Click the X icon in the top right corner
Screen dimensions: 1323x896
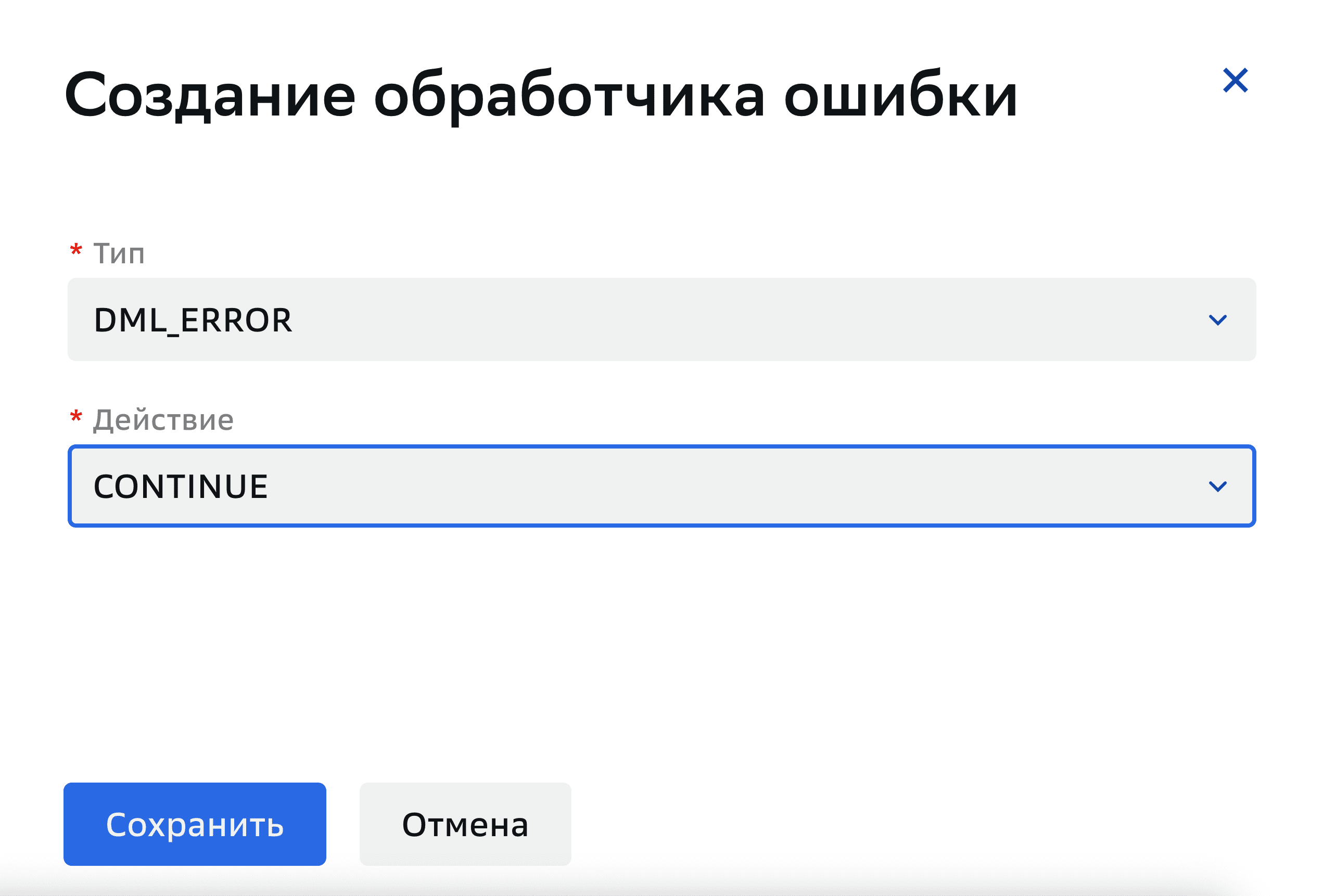click(1237, 81)
